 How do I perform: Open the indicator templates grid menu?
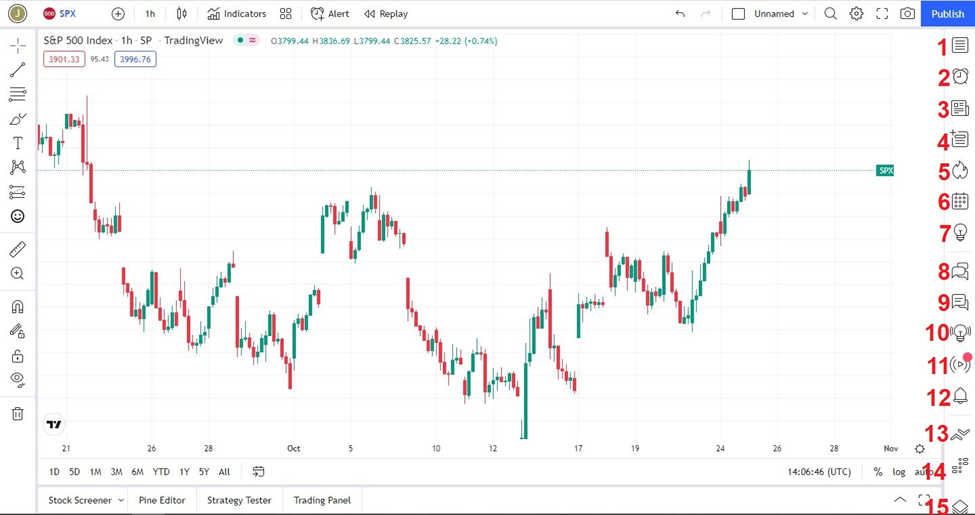[x=285, y=14]
